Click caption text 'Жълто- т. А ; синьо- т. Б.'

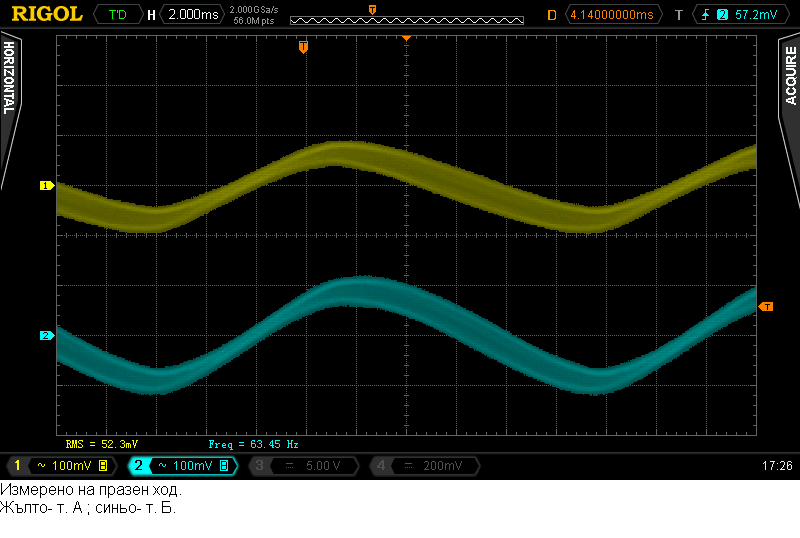point(88,508)
